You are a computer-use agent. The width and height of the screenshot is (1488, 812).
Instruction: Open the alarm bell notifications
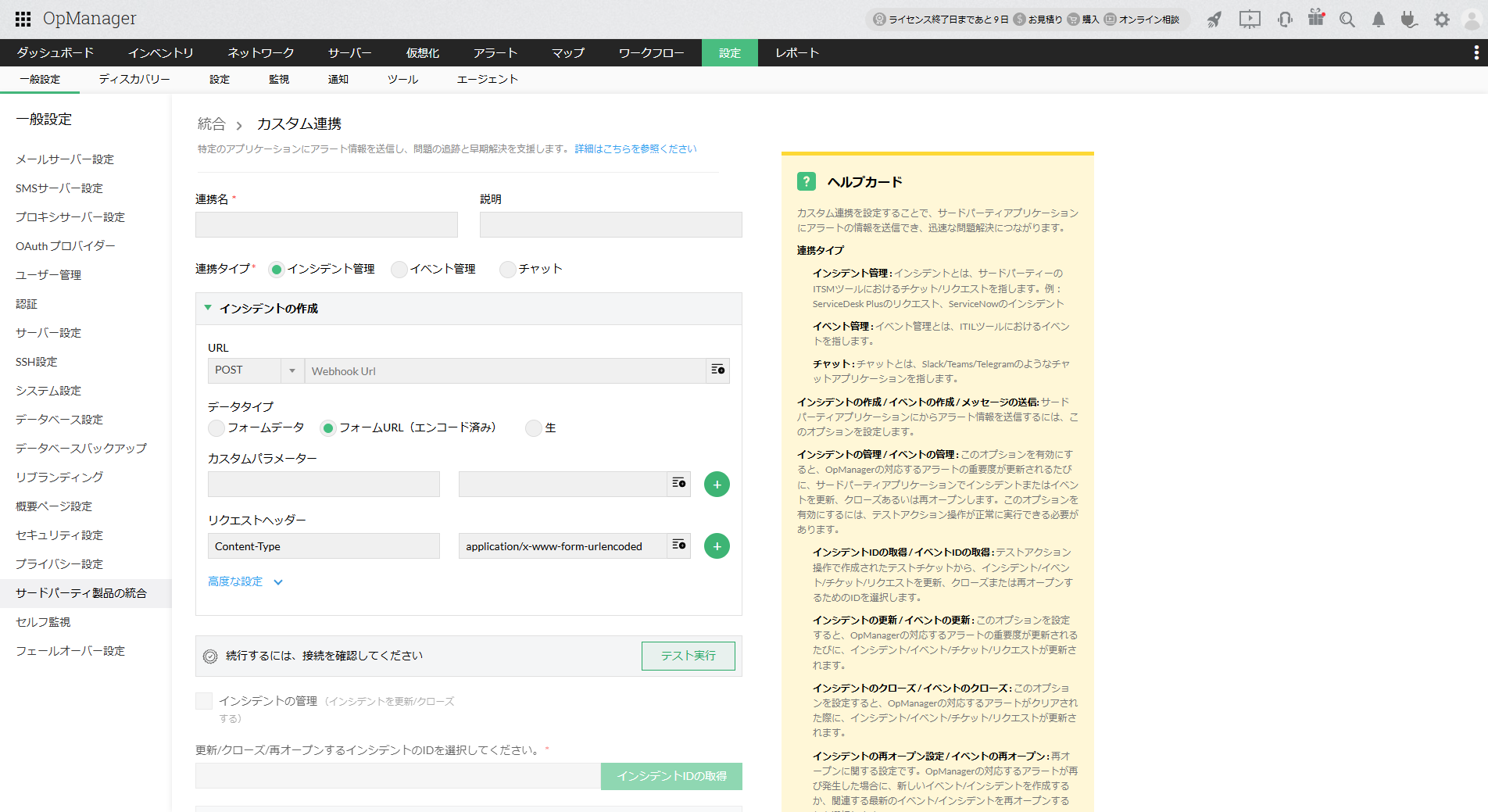pos(1378,20)
